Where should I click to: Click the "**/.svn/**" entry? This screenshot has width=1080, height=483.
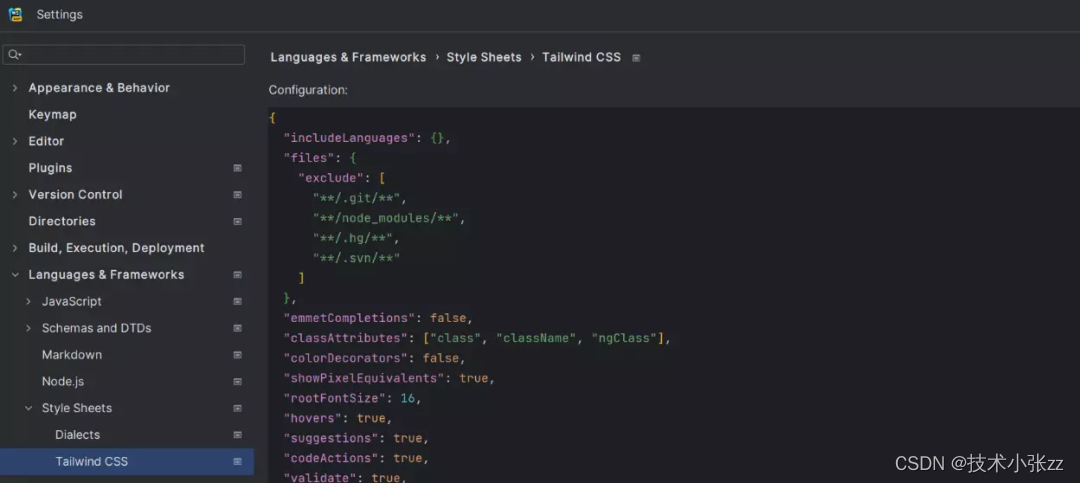(x=357, y=258)
